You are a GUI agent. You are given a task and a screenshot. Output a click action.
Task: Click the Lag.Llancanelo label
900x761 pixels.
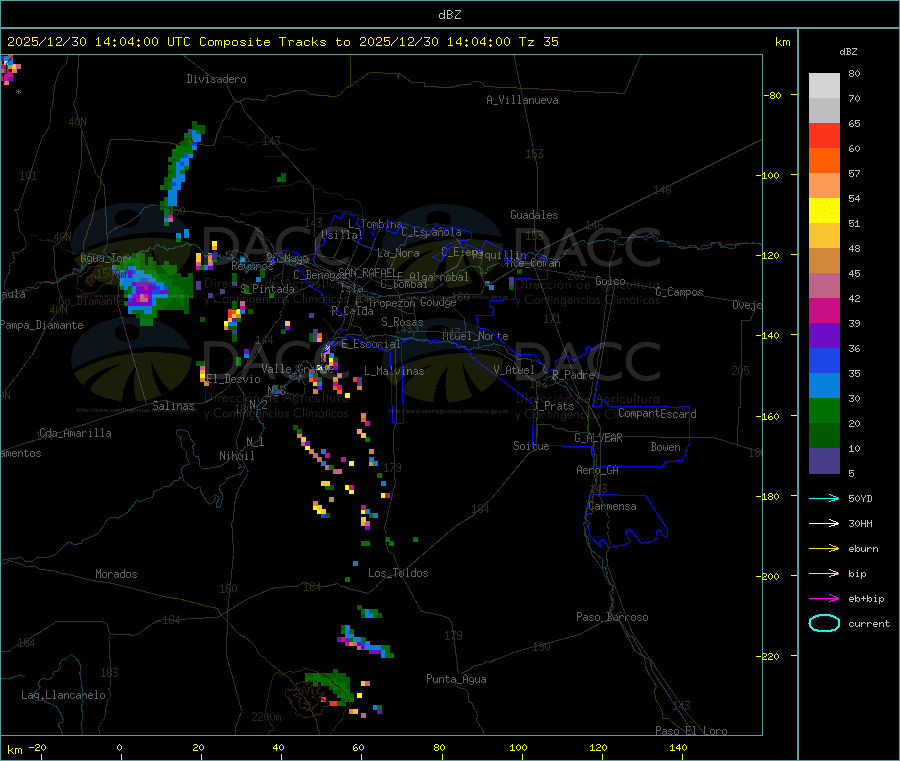(x=64, y=695)
